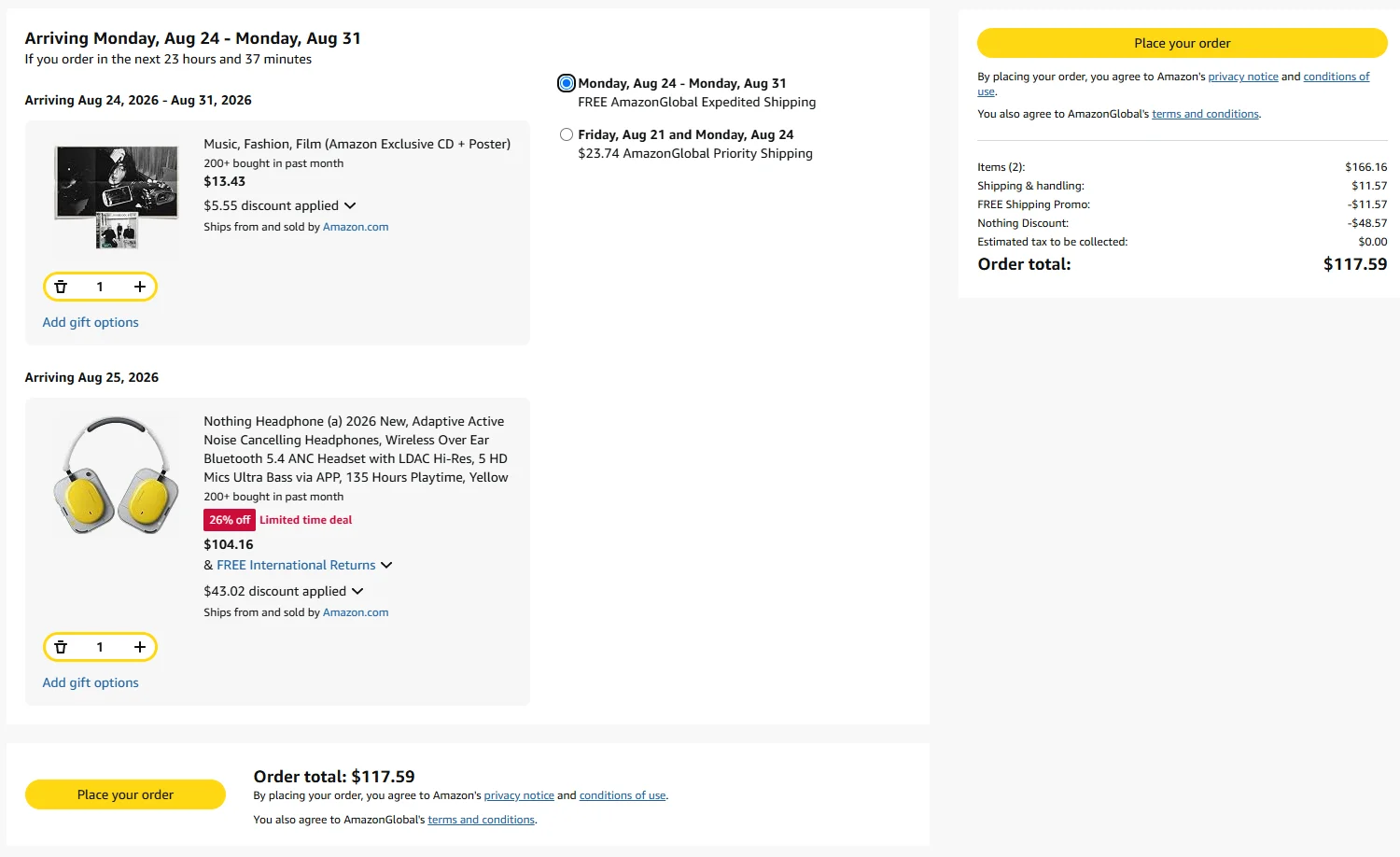This screenshot has height=857, width=1400.
Task: Select FREE AmazonGlobal Expedited Shipping option
Action: pos(567,83)
